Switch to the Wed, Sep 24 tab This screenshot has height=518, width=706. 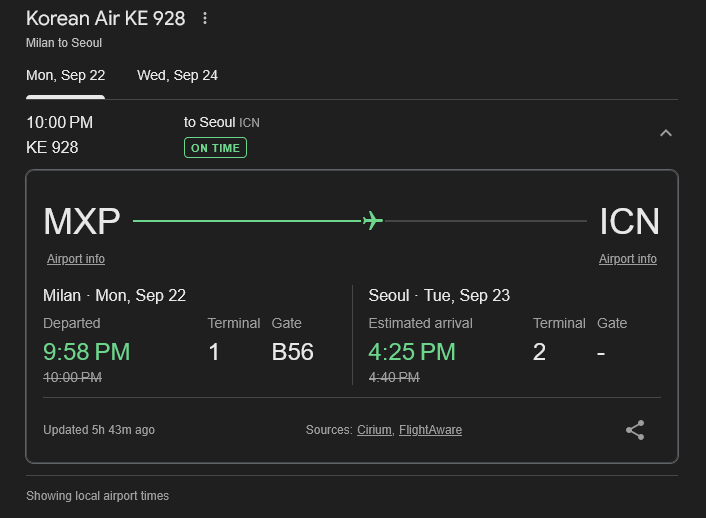pos(177,75)
